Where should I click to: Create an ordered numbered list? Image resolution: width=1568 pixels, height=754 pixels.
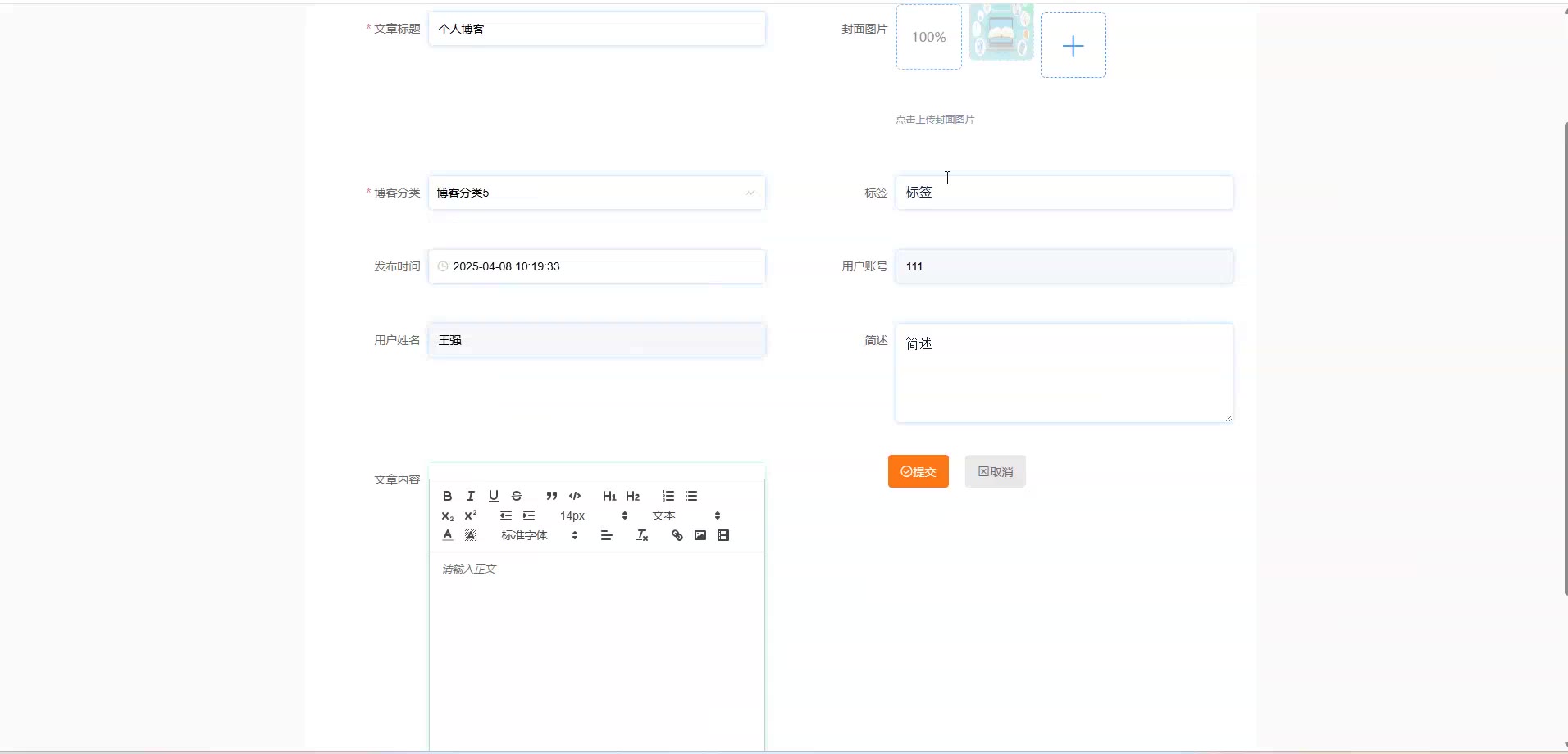pos(668,496)
